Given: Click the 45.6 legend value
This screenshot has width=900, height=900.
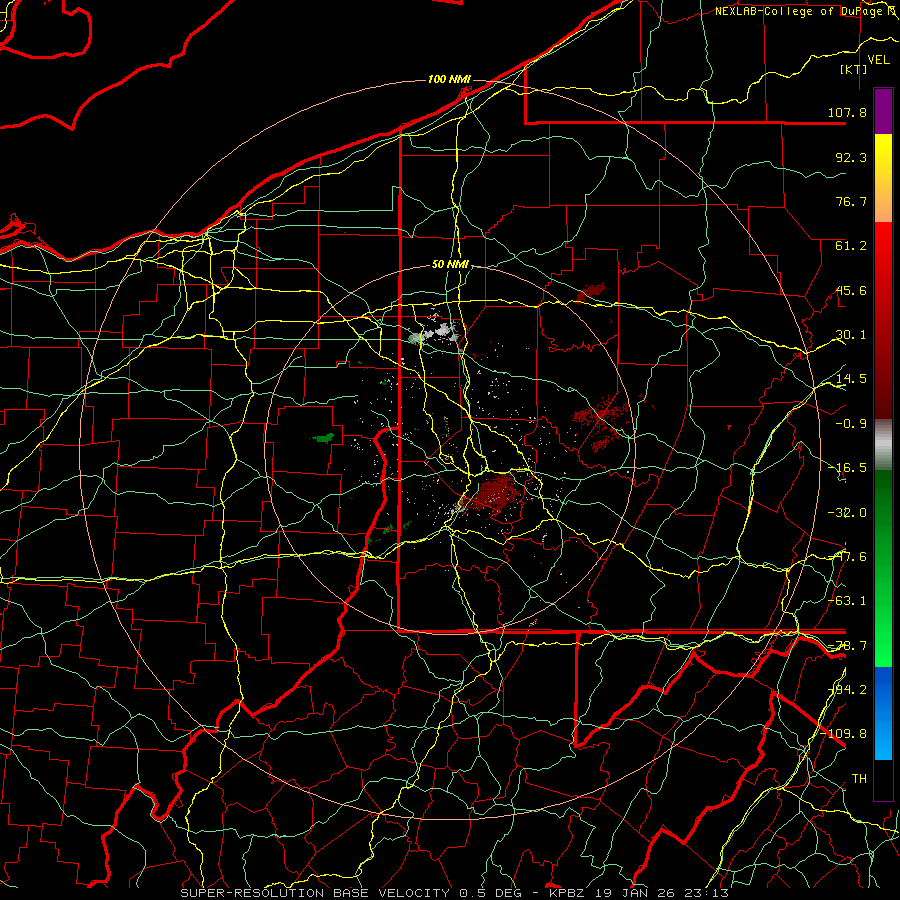Looking at the screenshot, I should 851,290.
